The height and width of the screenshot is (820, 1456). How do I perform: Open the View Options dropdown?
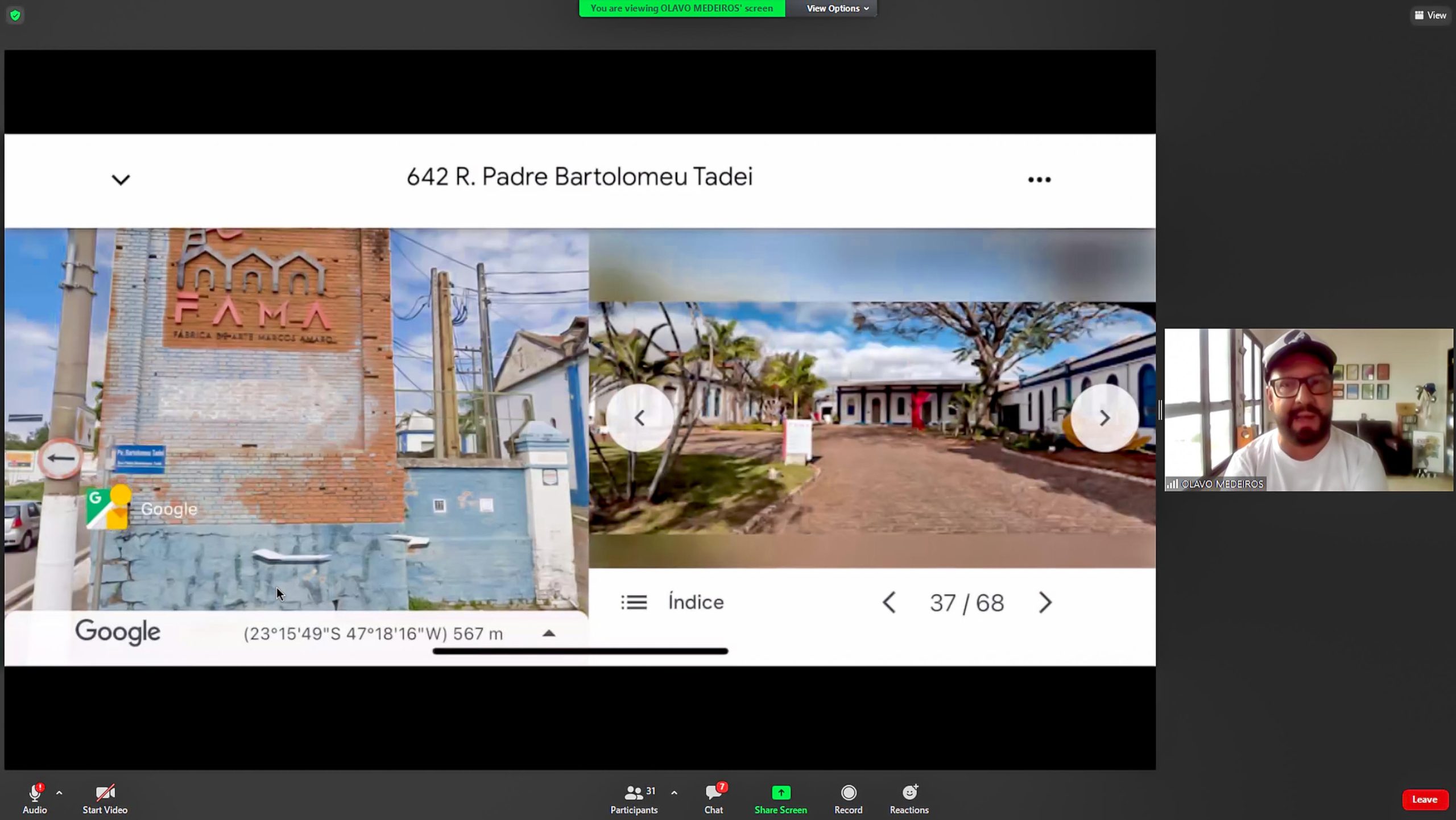click(x=837, y=9)
